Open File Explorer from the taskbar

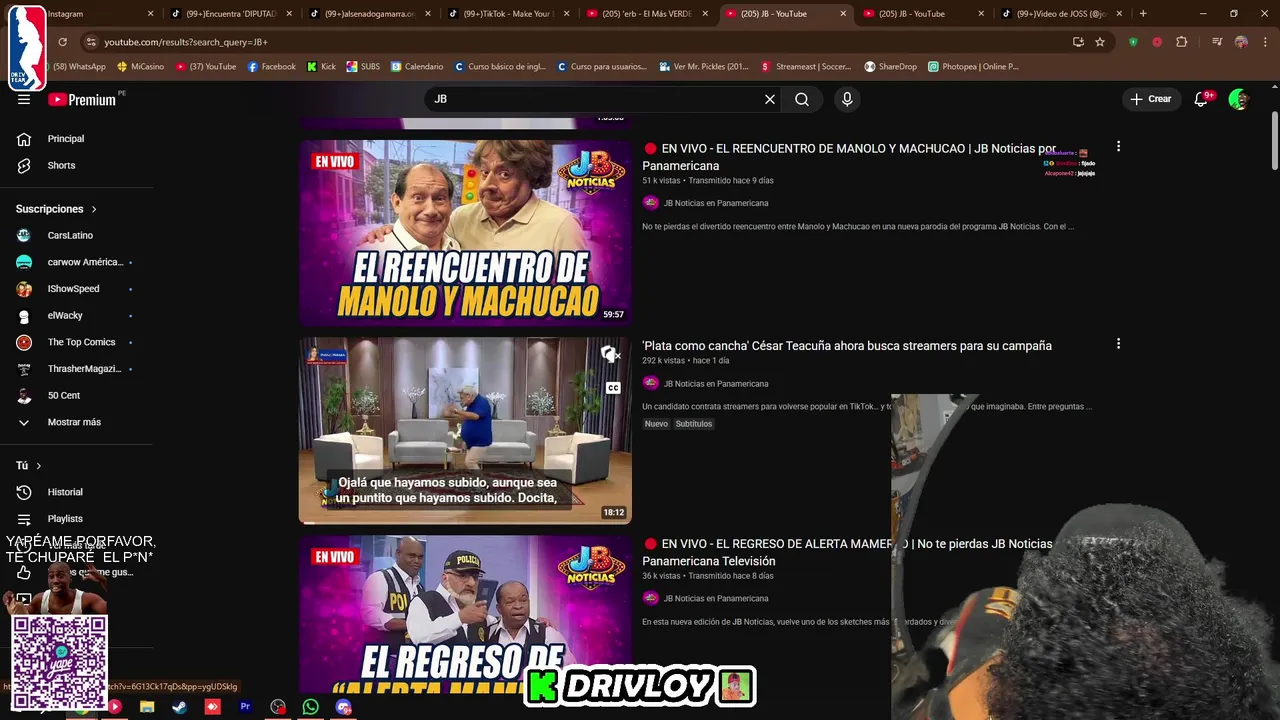(147, 707)
